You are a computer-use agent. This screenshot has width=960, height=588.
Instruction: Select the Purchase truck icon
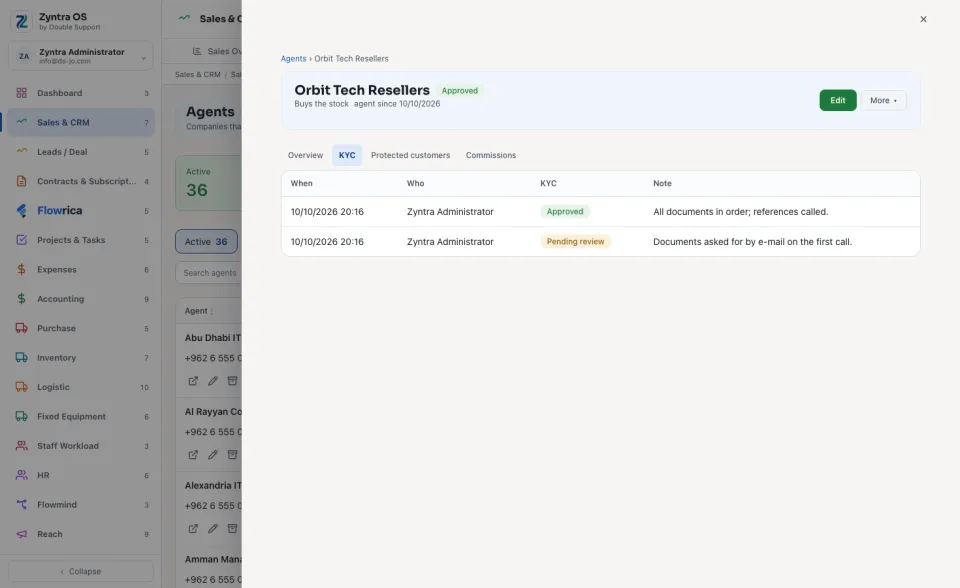point(21,328)
